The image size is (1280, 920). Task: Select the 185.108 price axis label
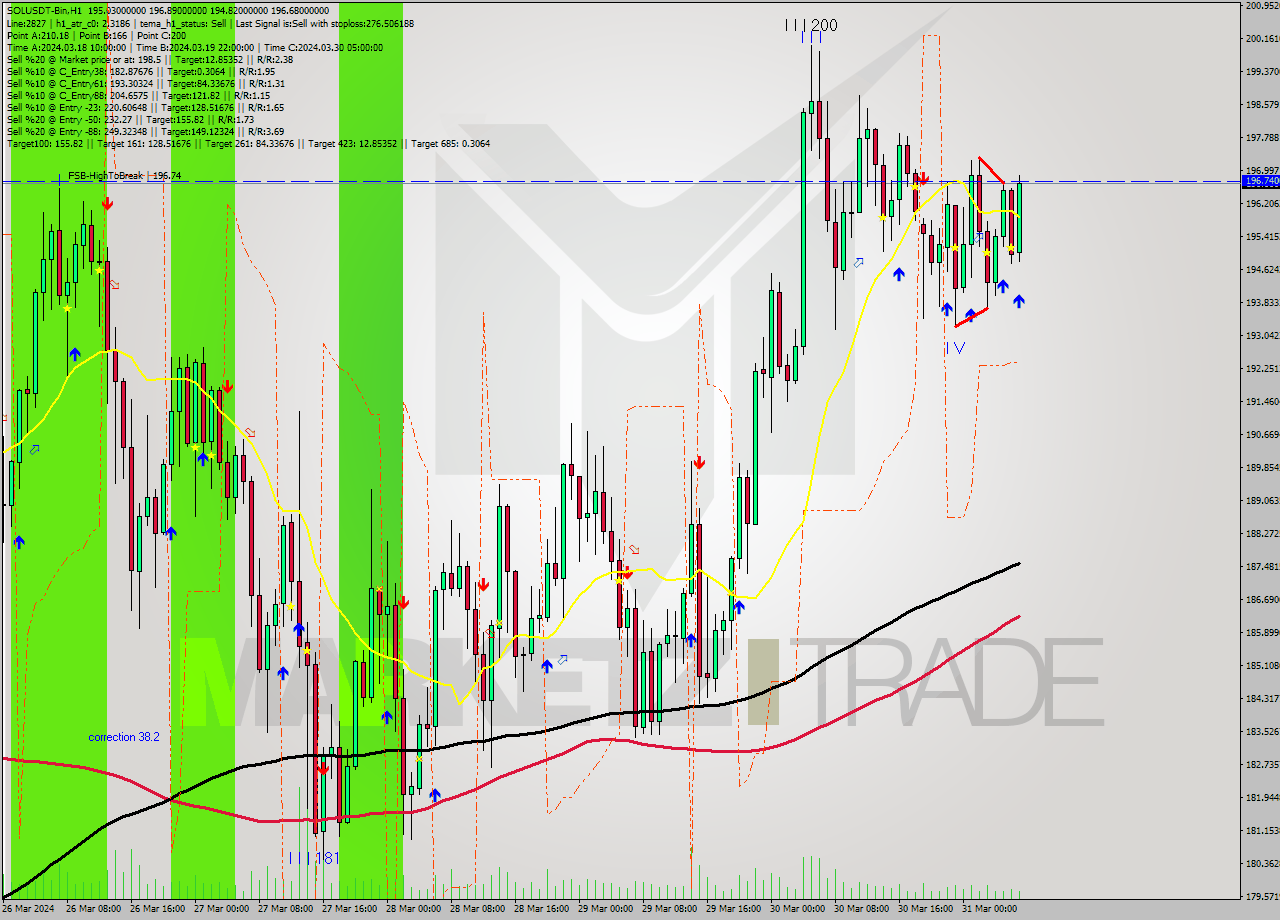[x=1262, y=665]
